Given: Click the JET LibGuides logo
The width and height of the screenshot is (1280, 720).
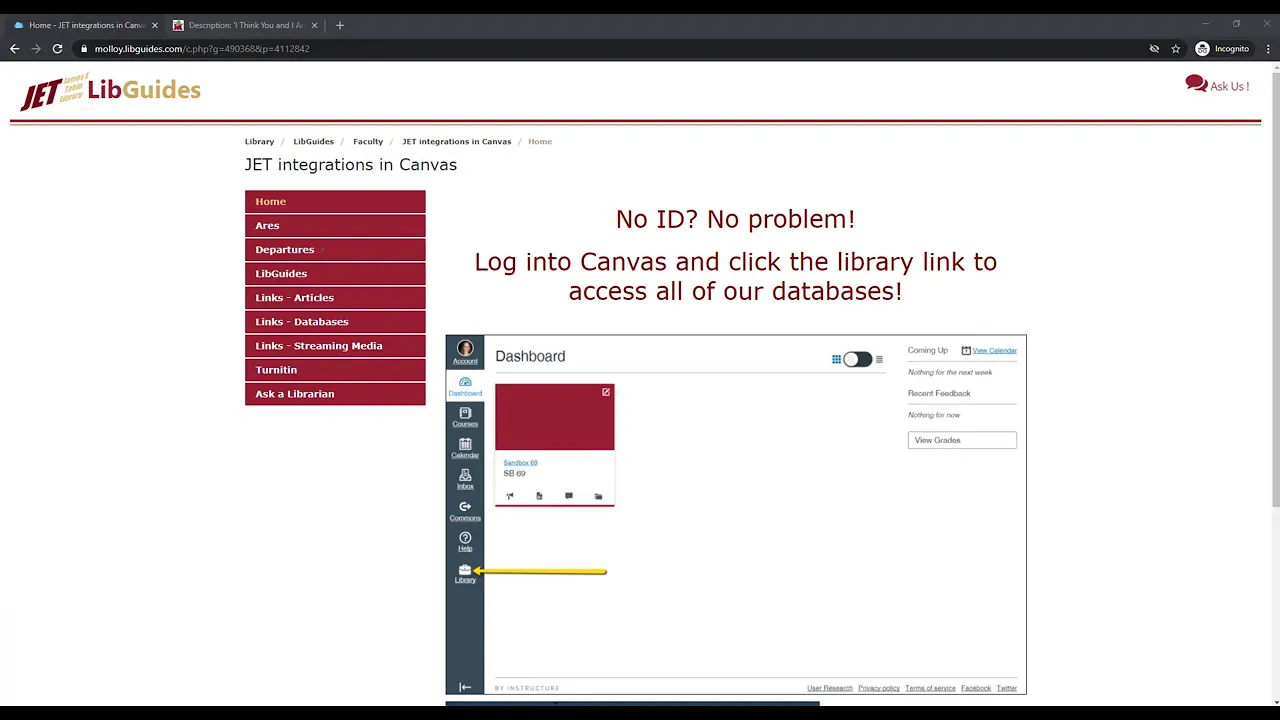Looking at the screenshot, I should (110, 91).
